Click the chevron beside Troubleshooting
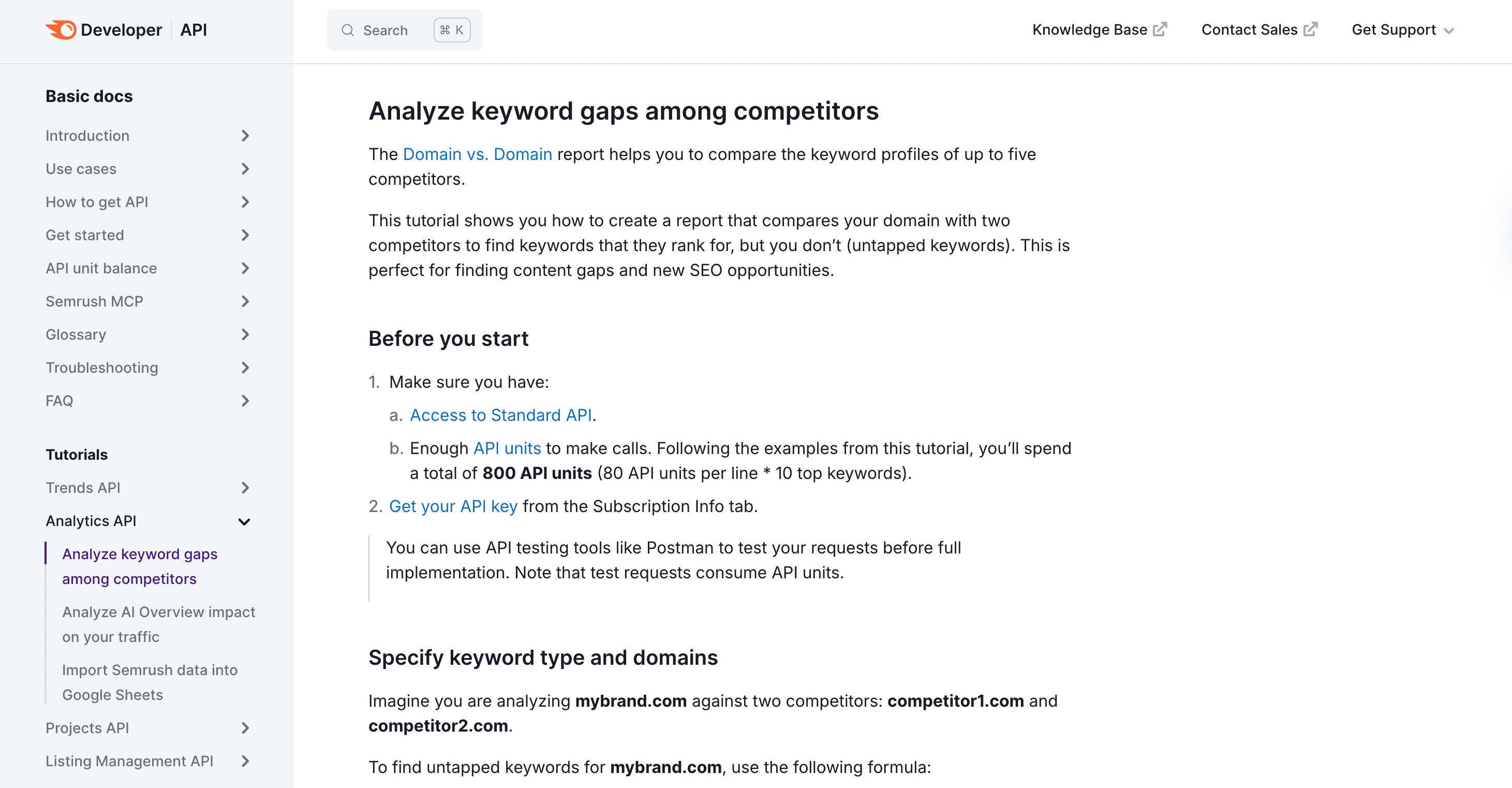Image resolution: width=1512 pixels, height=788 pixels. (245, 368)
